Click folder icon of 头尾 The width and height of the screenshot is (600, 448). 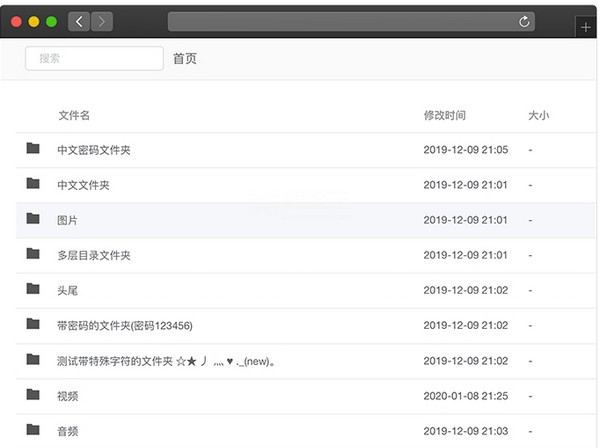(x=33, y=289)
